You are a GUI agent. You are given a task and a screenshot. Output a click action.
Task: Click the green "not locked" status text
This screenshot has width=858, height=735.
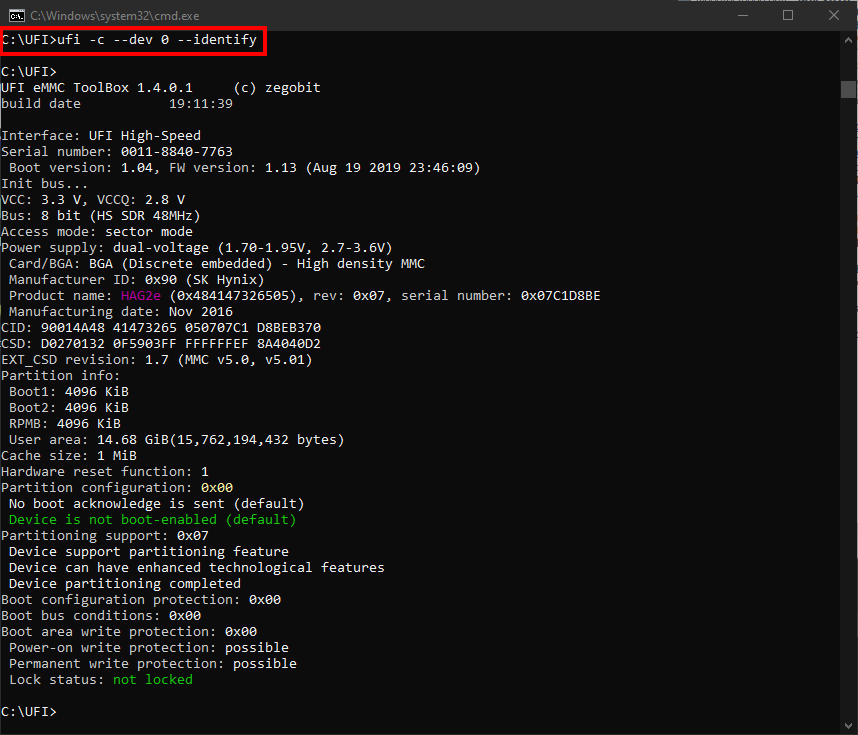[152, 680]
